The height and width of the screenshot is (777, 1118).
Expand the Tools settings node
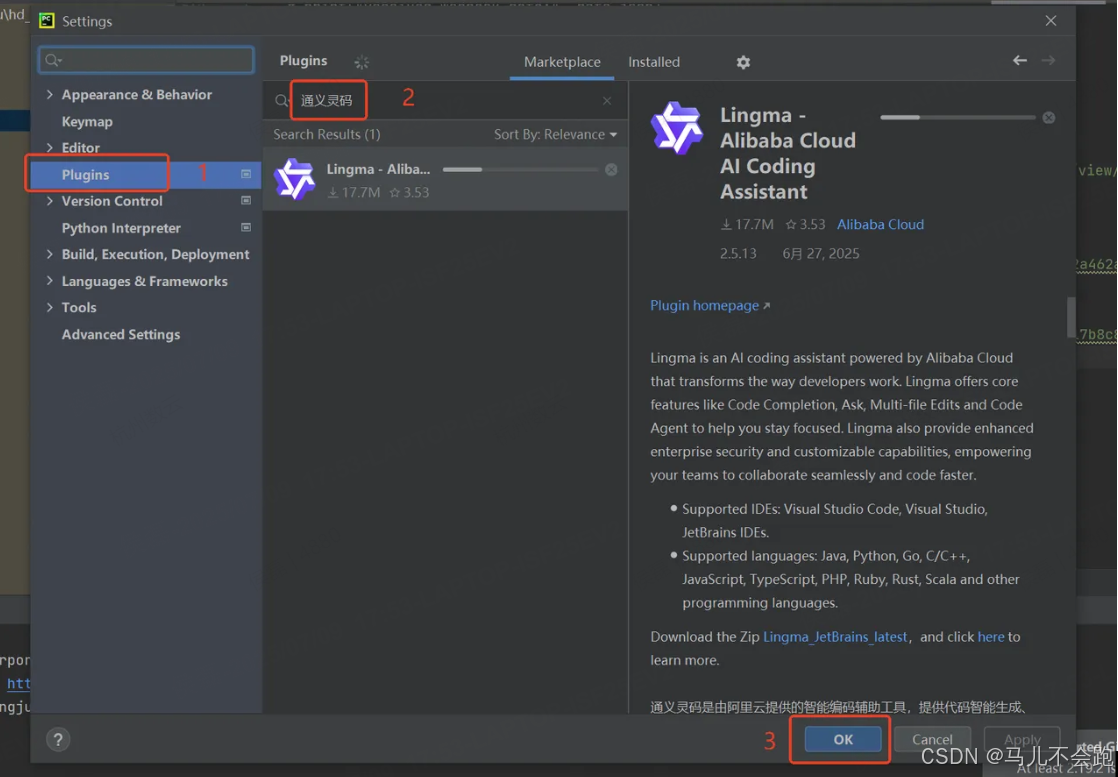coord(49,307)
